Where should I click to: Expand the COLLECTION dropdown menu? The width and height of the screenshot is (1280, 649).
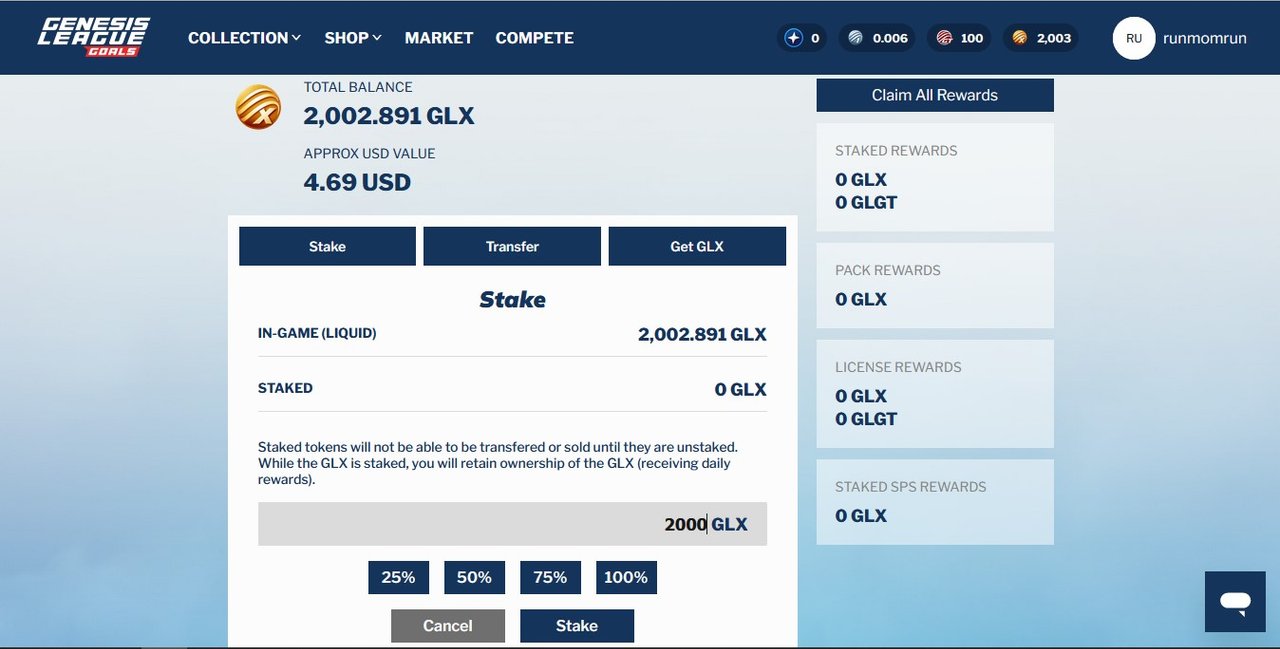(244, 38)
